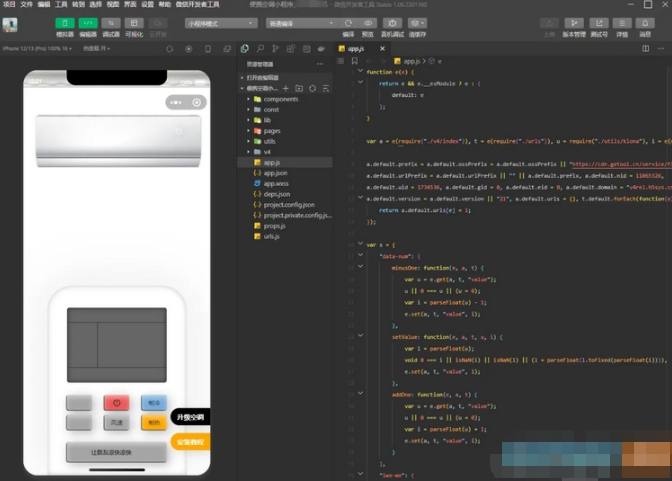
Task: Click the search icon above the explorer
Action: click(x=260, y=48)
